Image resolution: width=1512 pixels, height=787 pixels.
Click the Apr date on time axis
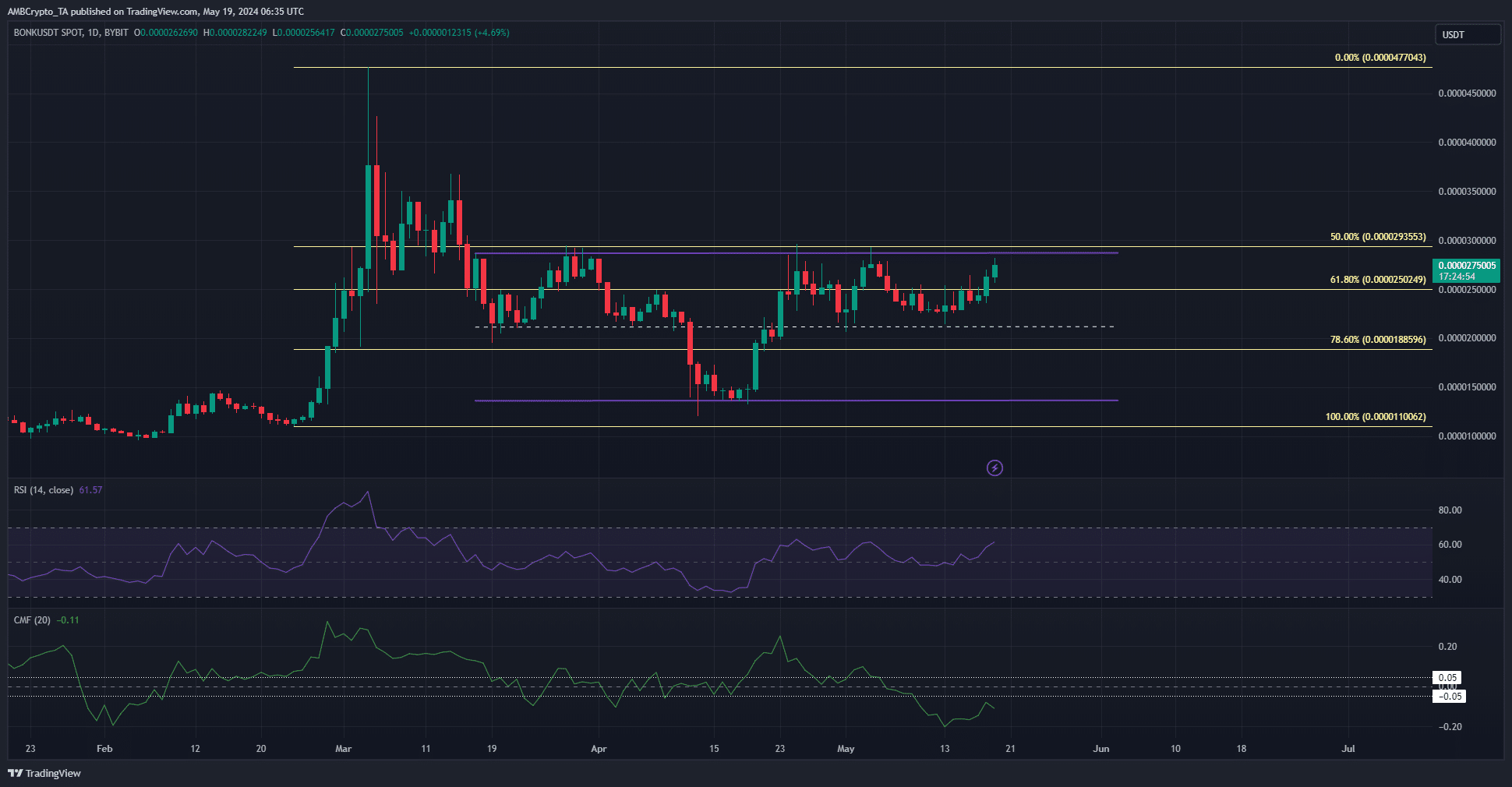tap(599, 749)
